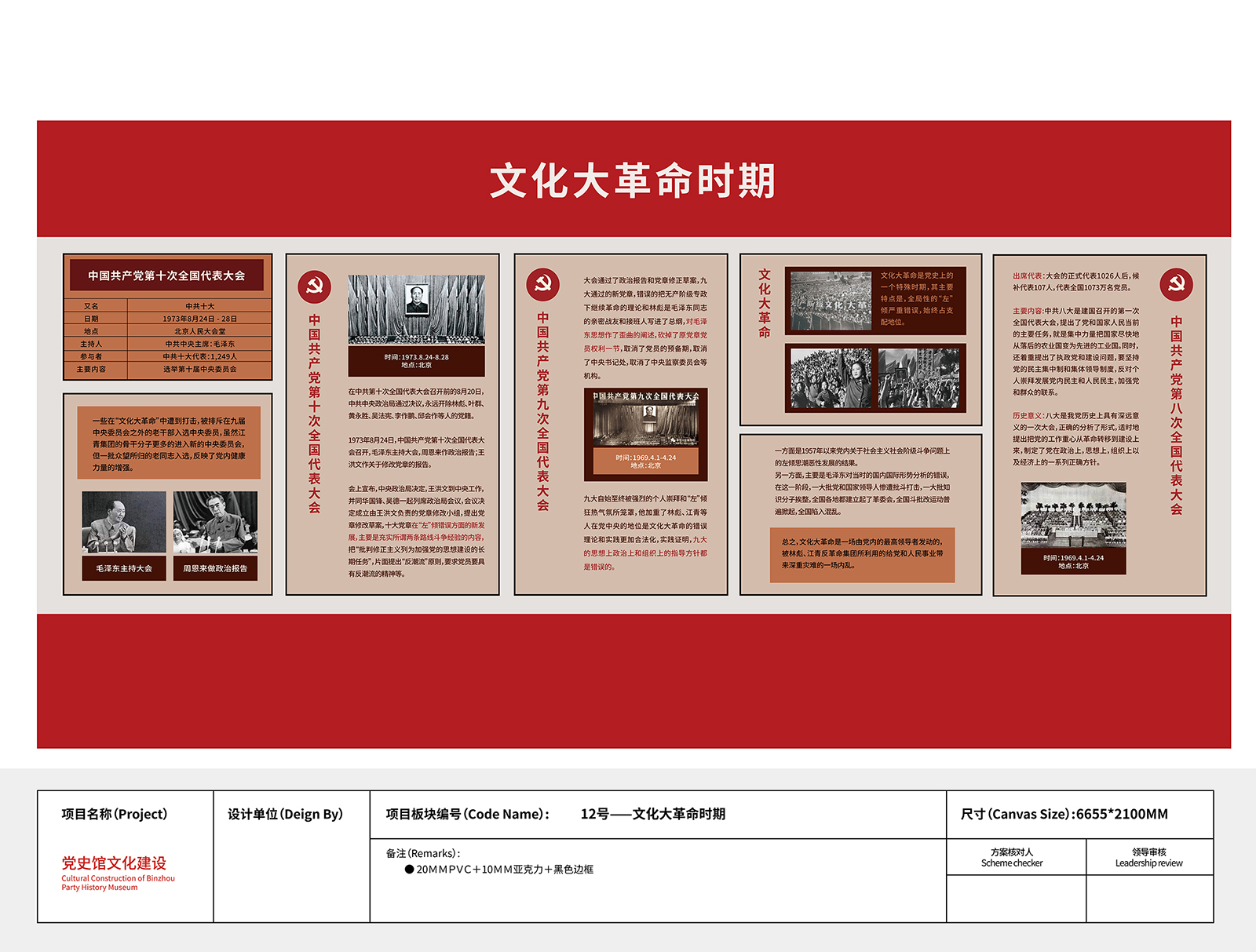The height and width of the screenshot is (952, 1256).
Task: Open the Tenth Congress hall photo dated 1973.8.24-8.28
Action: tap(416, 310)
